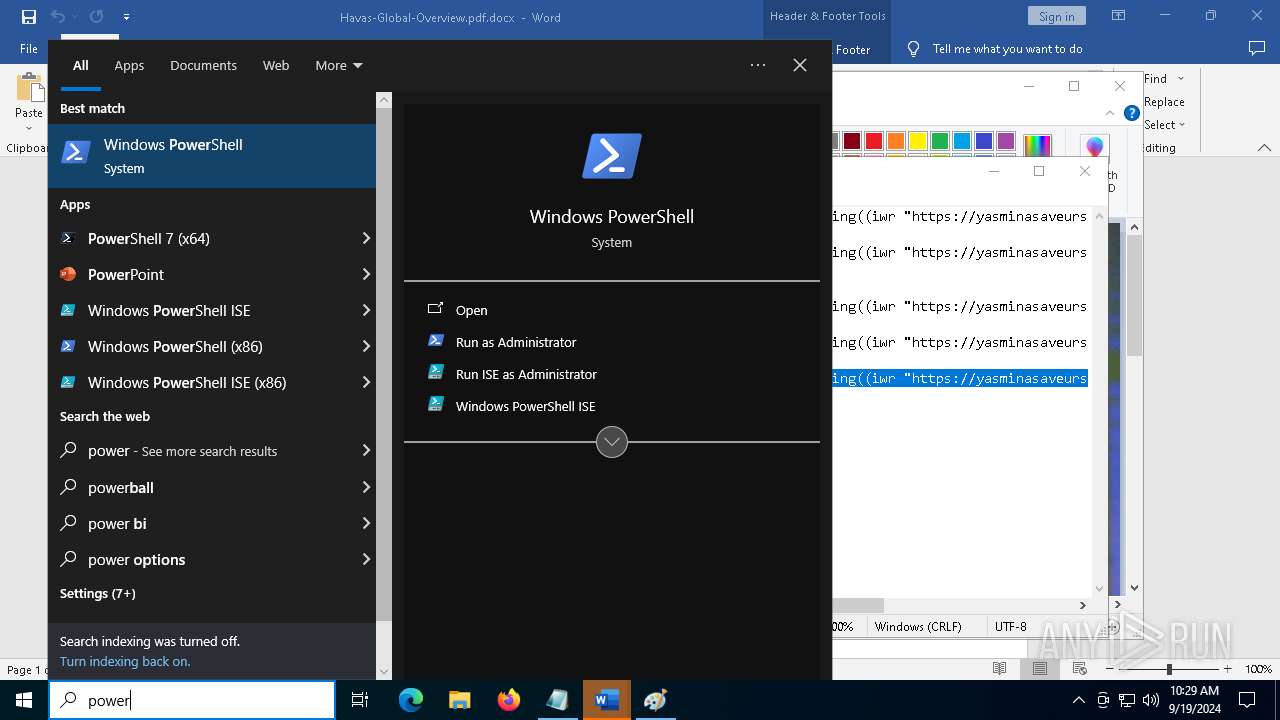Click the Save icon in Word title bar

[29, 17]
